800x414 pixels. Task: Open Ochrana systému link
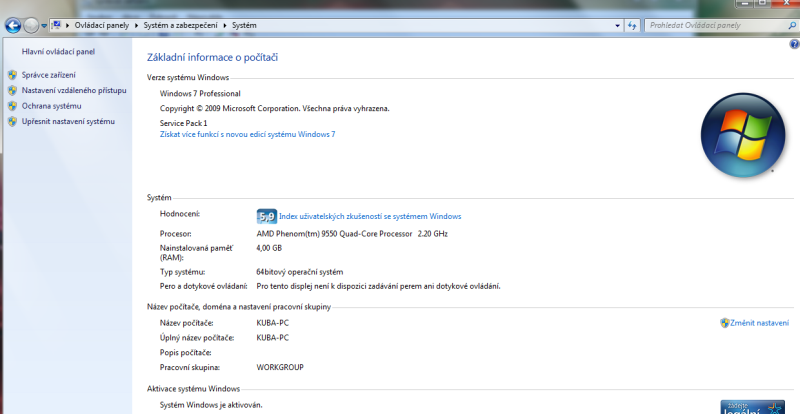[x=52, y=106]
